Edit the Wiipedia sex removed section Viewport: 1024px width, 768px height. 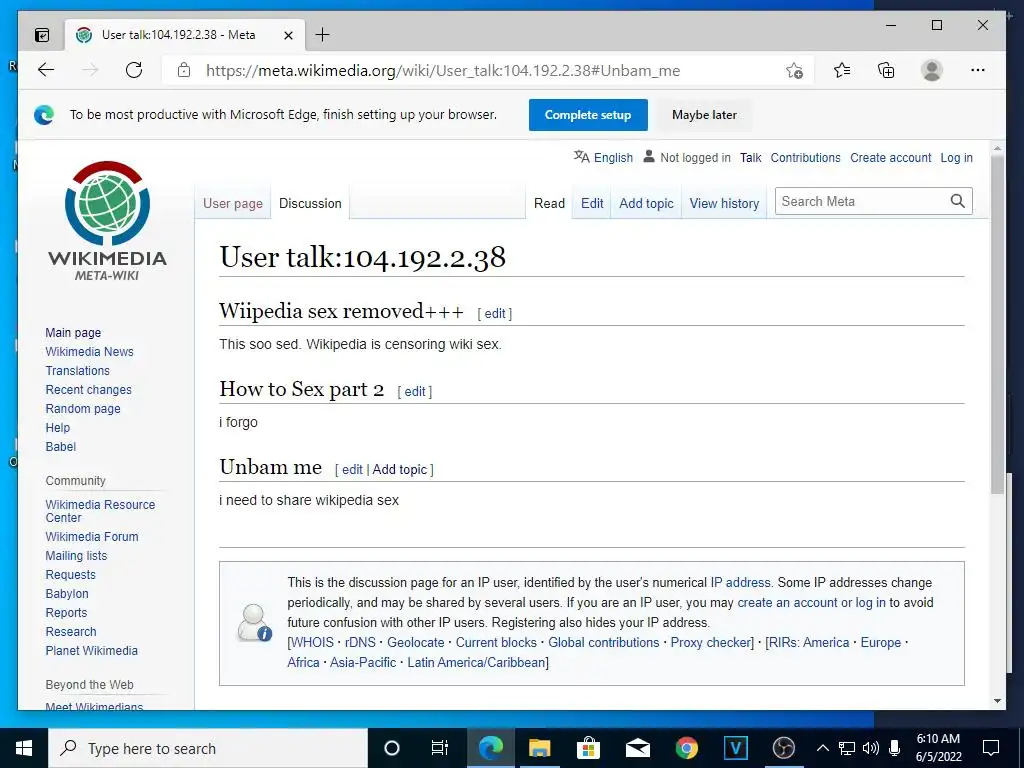click(x=494, y=313)
